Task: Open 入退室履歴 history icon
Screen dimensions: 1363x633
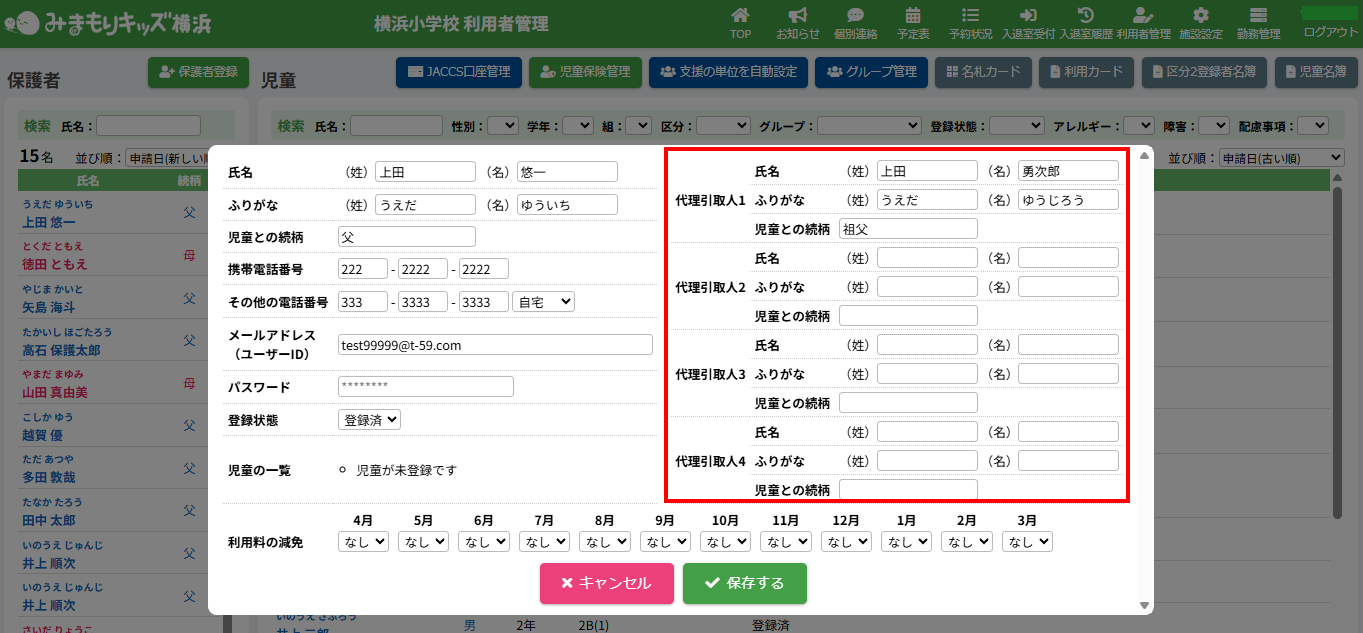Action: tap(1085, 17)
